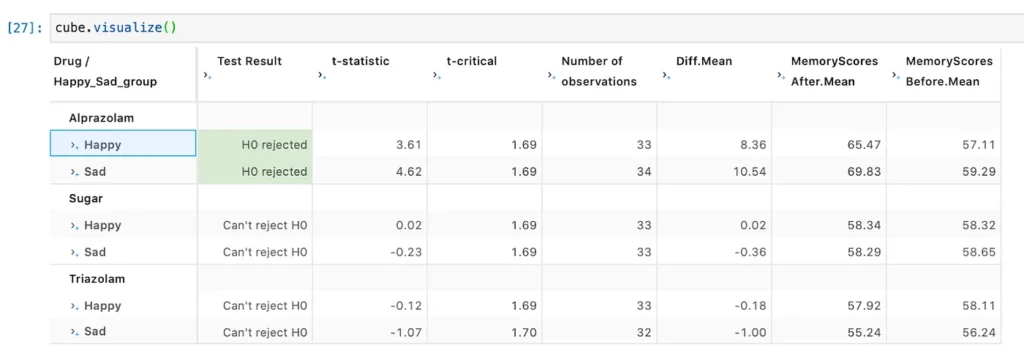Click drill icon on Test Result column

[207, 75]
